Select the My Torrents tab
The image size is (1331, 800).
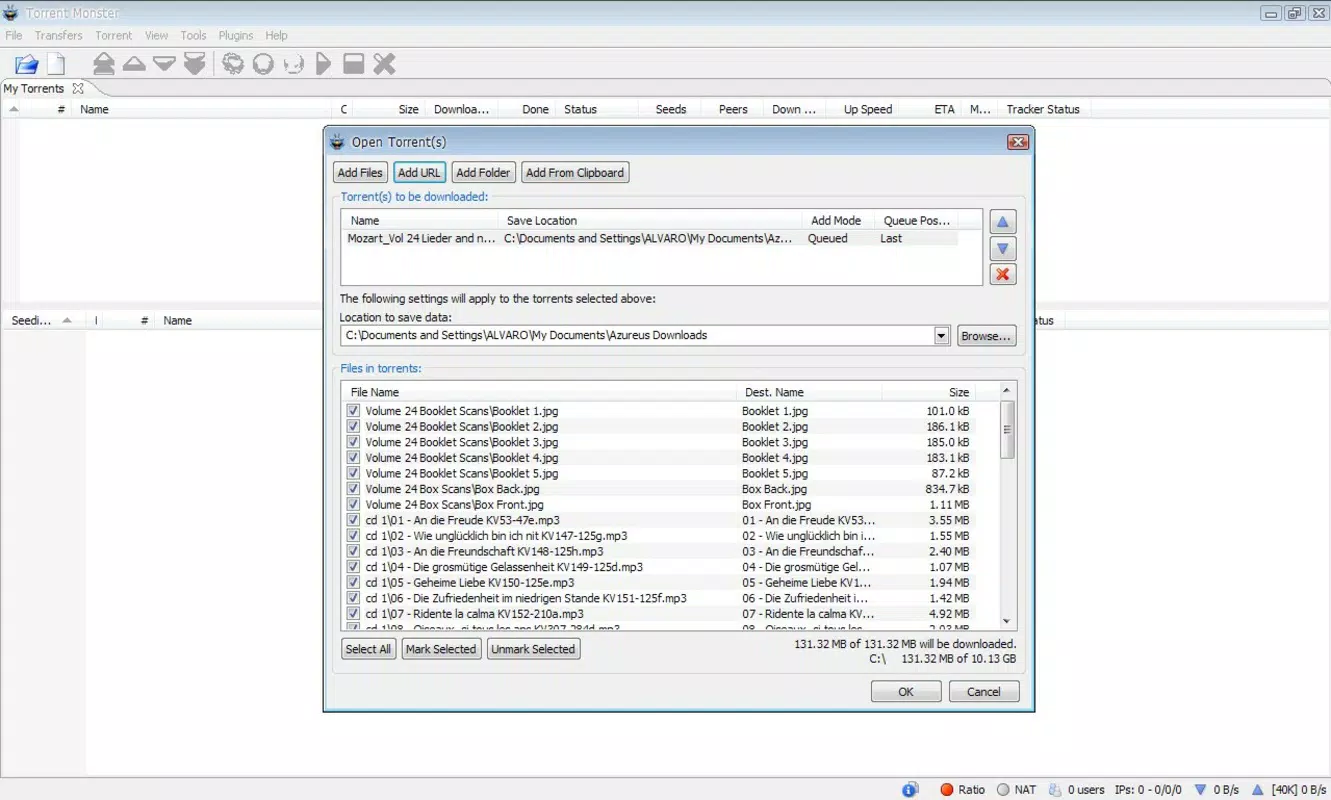pyautogui.click(x=34, y=88)
